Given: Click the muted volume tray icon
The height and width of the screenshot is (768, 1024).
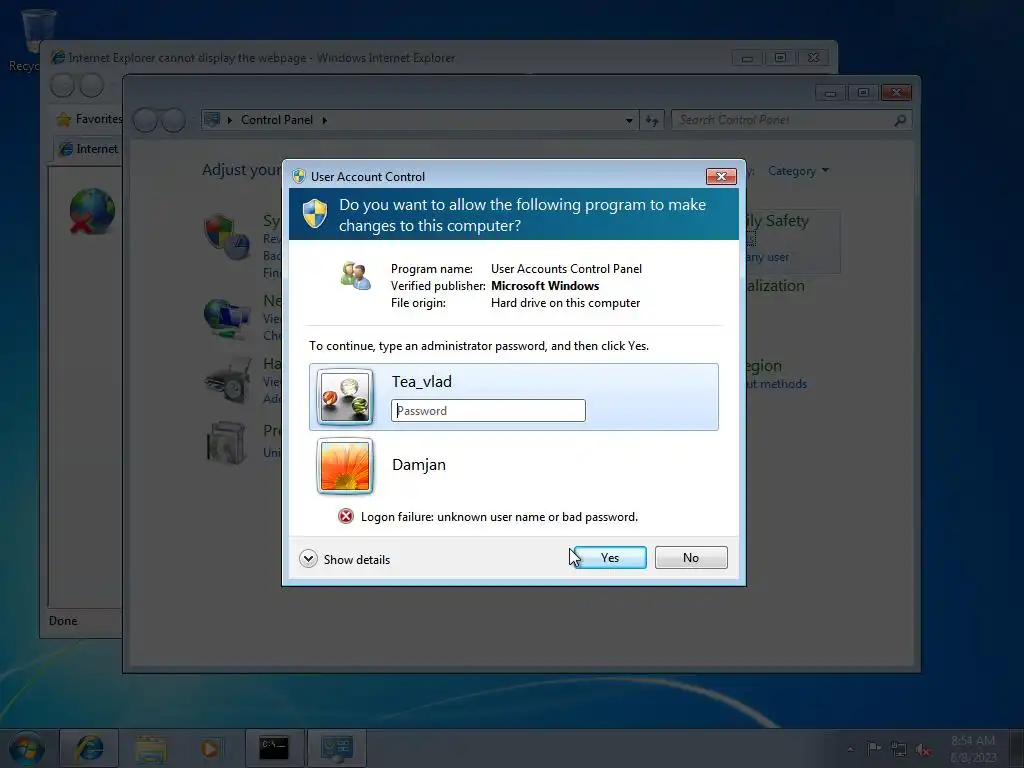Looking at the screenshot, I should [923, 750].
